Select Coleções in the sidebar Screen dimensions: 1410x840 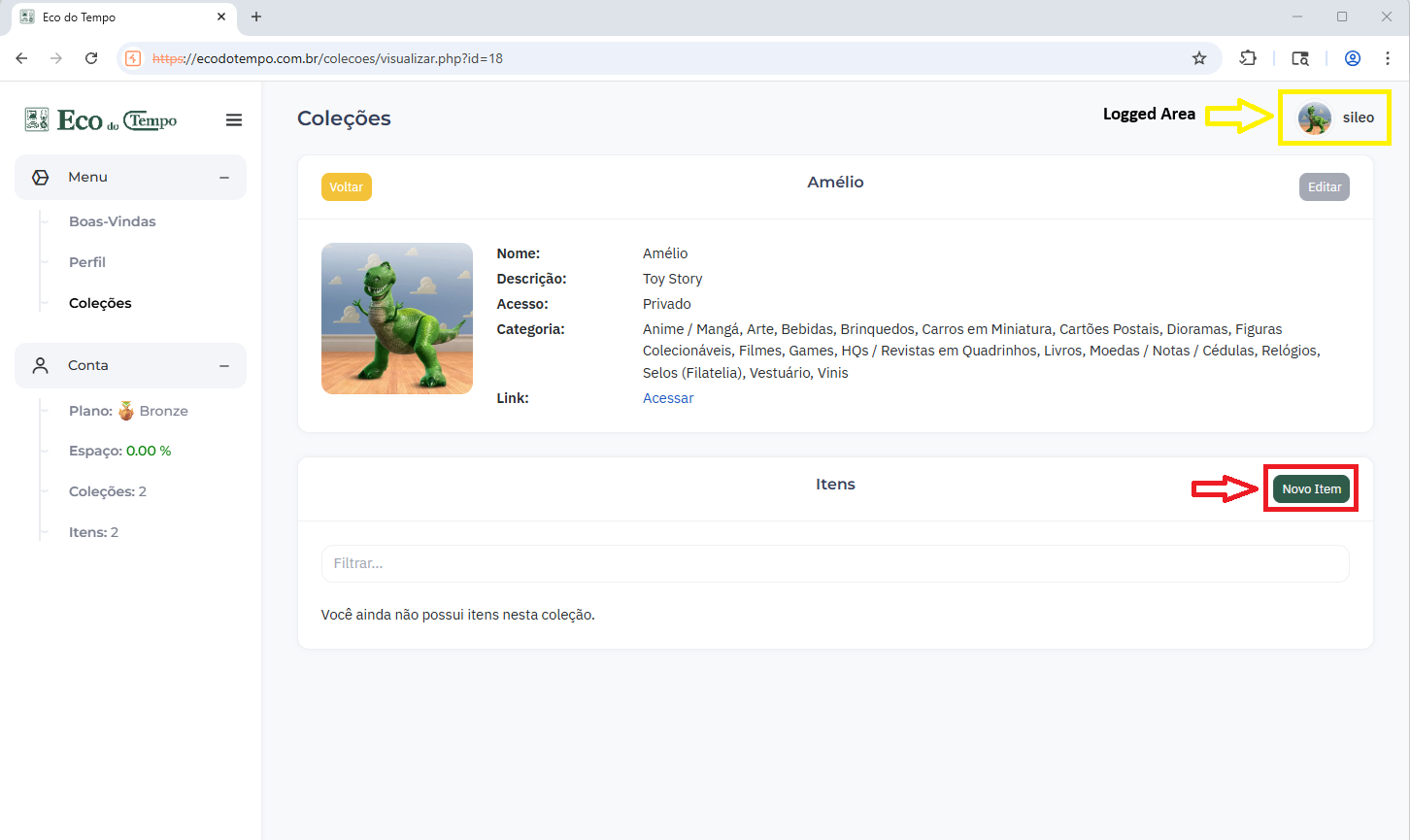100,303
